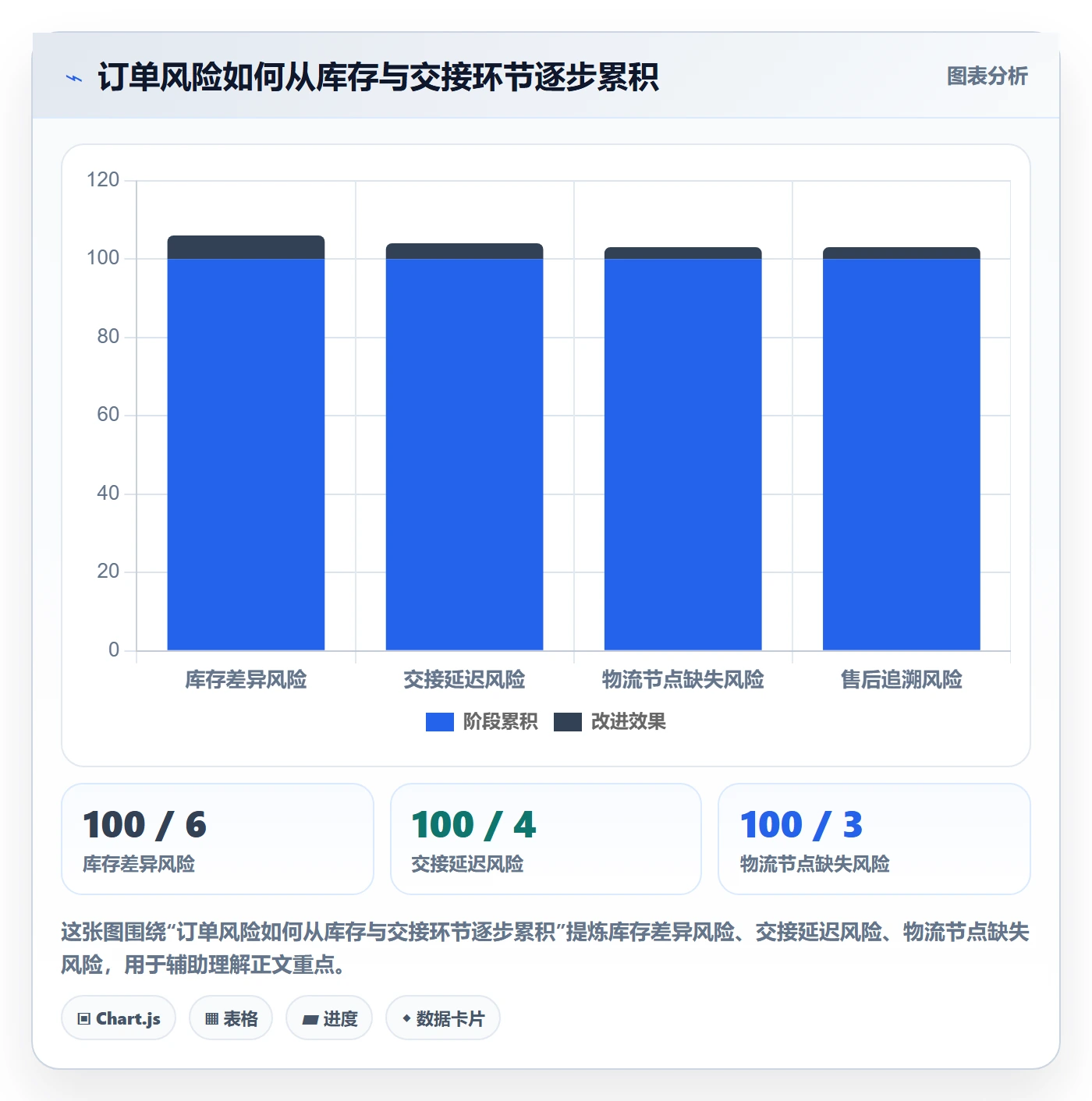The width and height of the screenshot is (1092, 1101).
Task: Click the blue bar for 售后追溯风险
Action: [901, 455]
